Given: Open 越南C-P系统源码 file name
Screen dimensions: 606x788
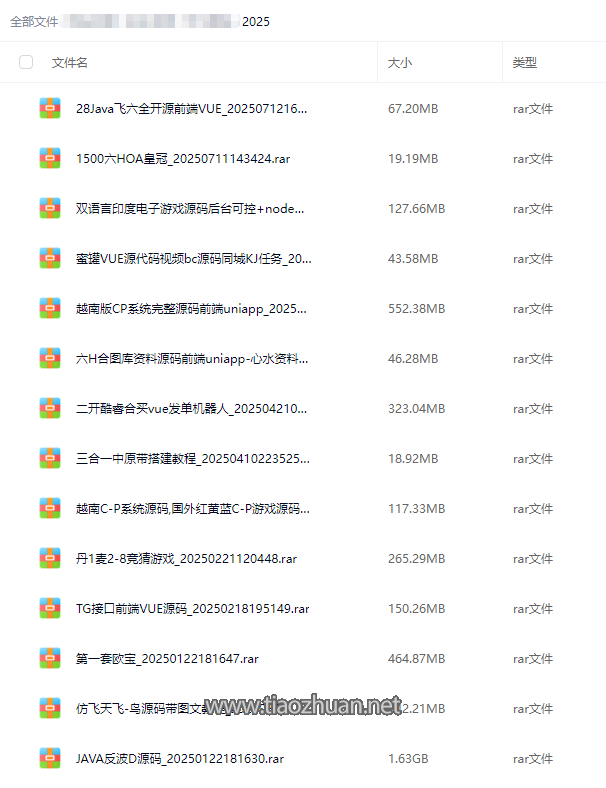Looking at the screenshot, I should 193,509.
